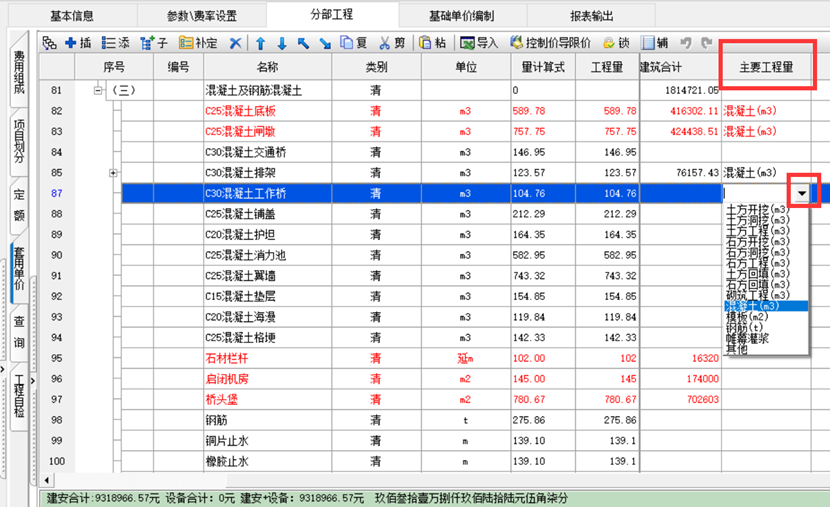Click the 插 insert row button
The width and height of the screenshot is (830, 507).
pos(78,43)
